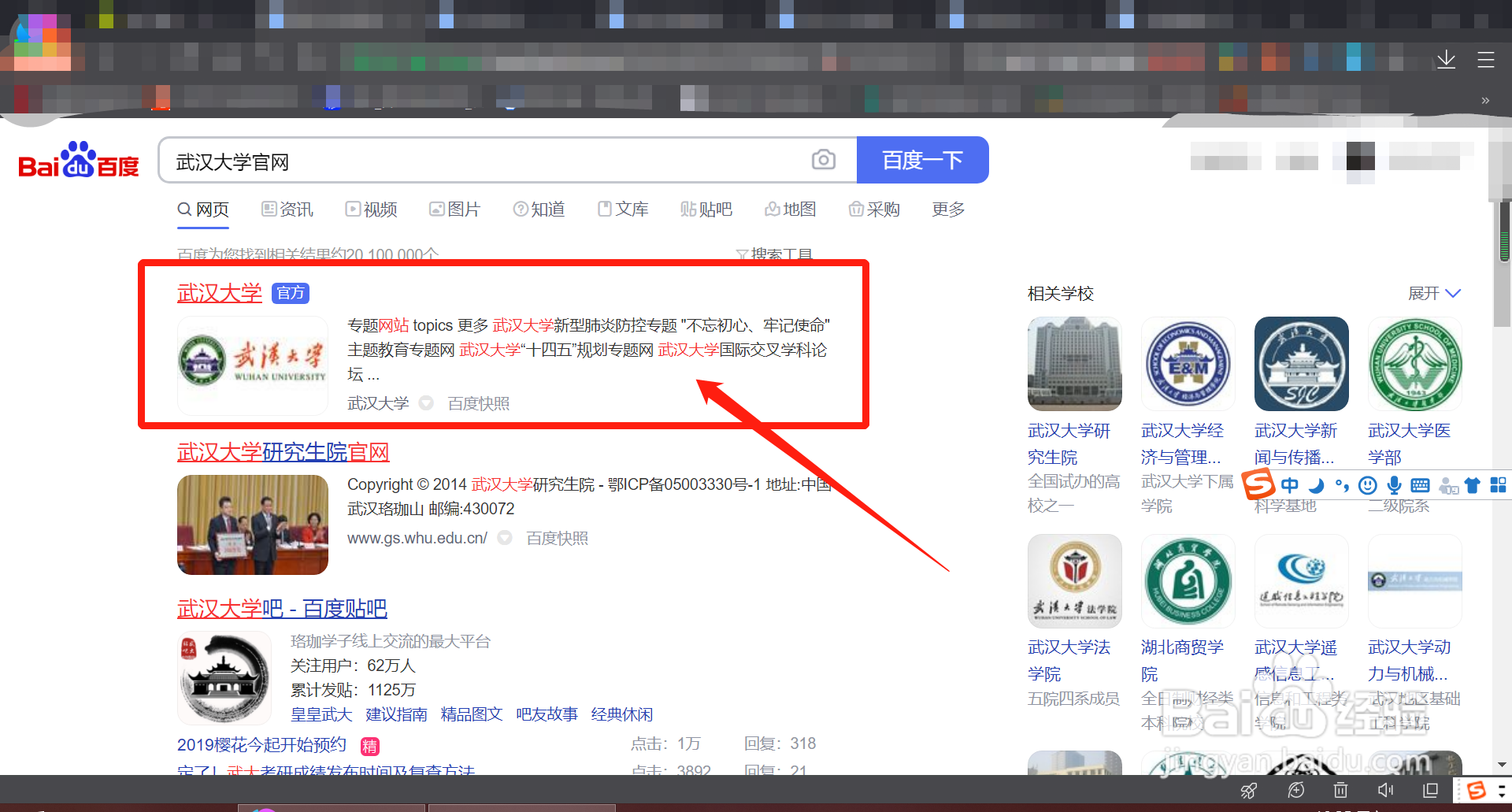The width and height of the screenshot is (1512, 812).
Task: Open the Sogou skin shirt icon
Action: (1472, 485)
